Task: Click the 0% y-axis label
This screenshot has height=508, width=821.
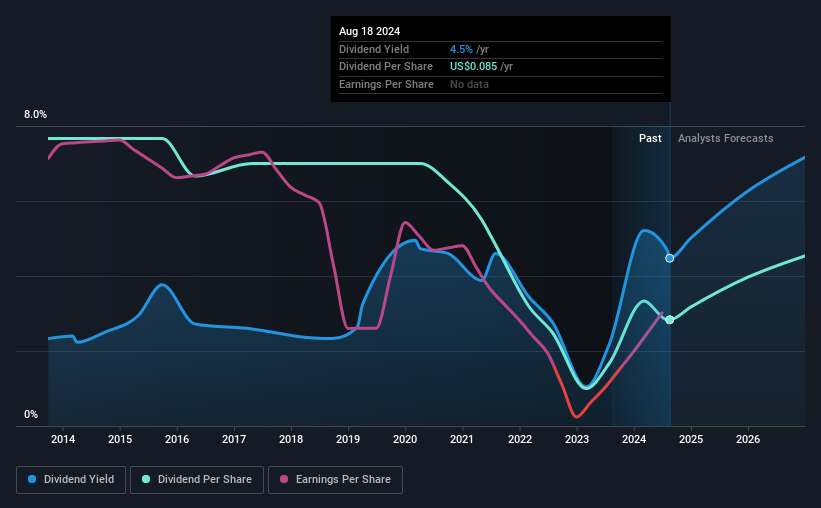Action: [31, 414]
